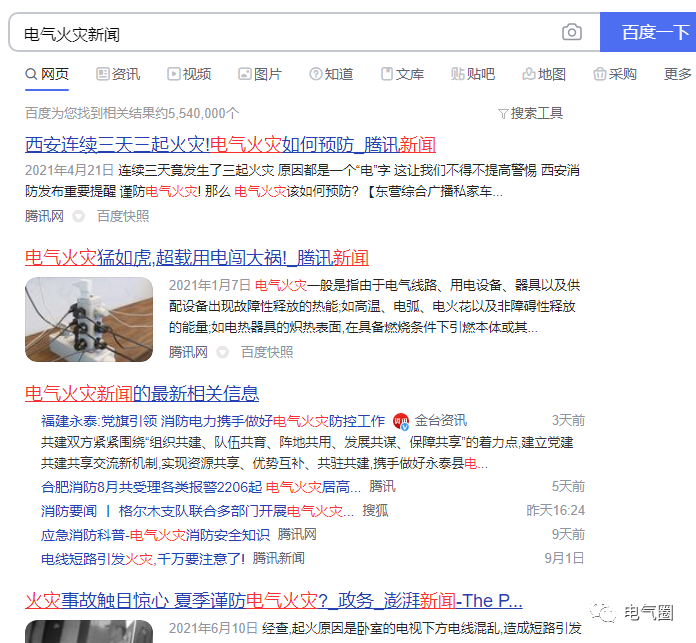Open result 西安连续三天三起火灾!电气火灾如何预防
The width and height of the screenshot is (696, 643).
point(230,145)
